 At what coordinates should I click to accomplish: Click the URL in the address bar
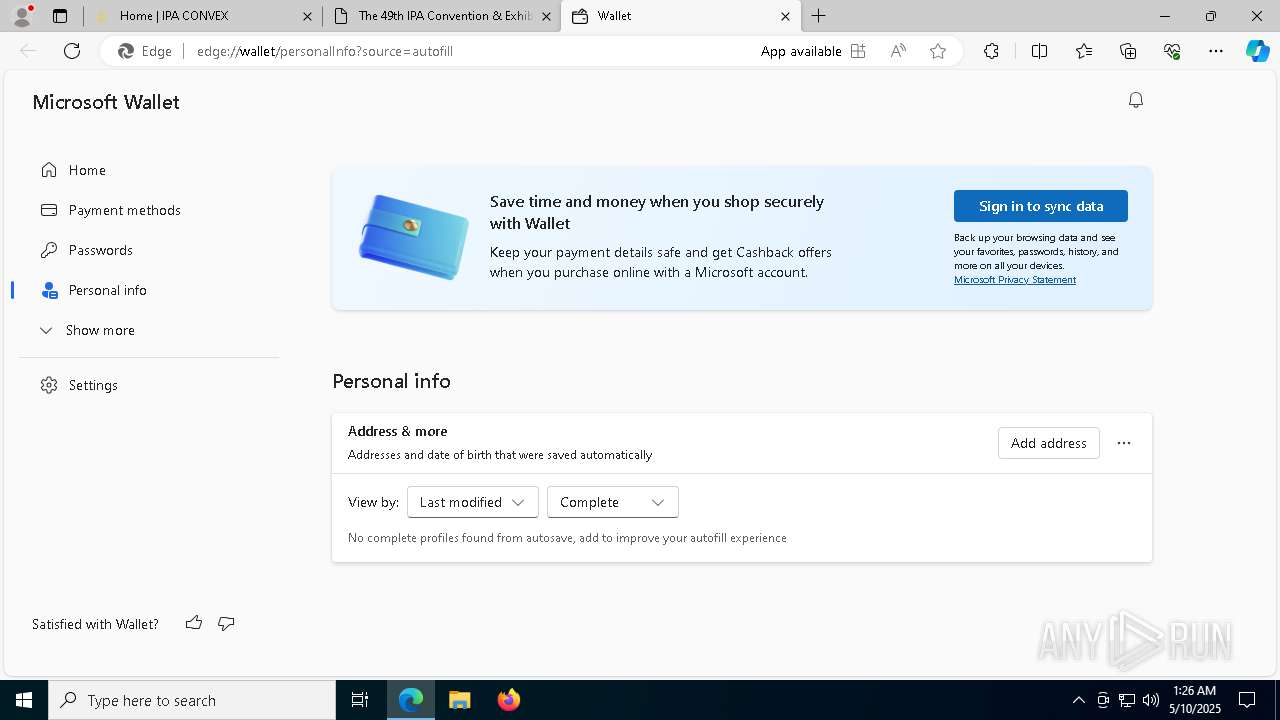pyautogui.click(x=325, y=51)
